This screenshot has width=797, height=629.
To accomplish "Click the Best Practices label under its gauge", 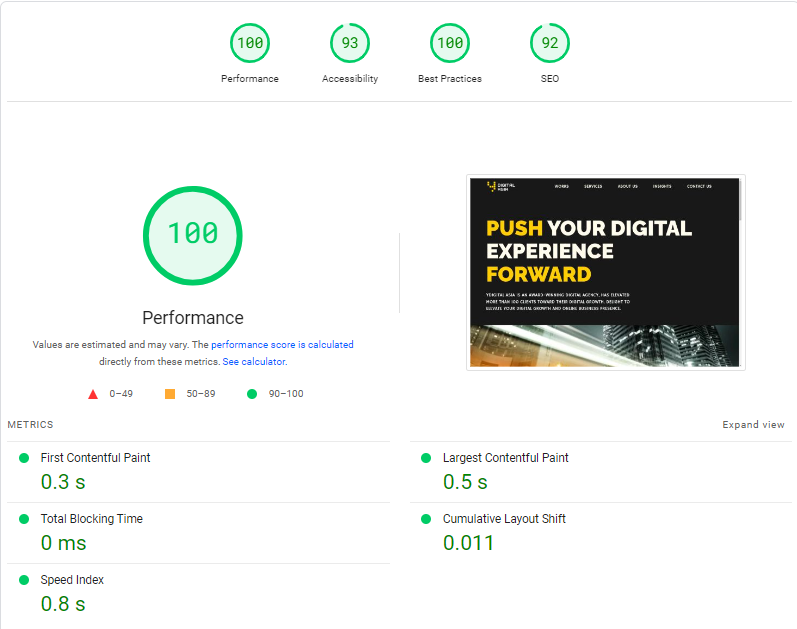I will coord(450,79).
